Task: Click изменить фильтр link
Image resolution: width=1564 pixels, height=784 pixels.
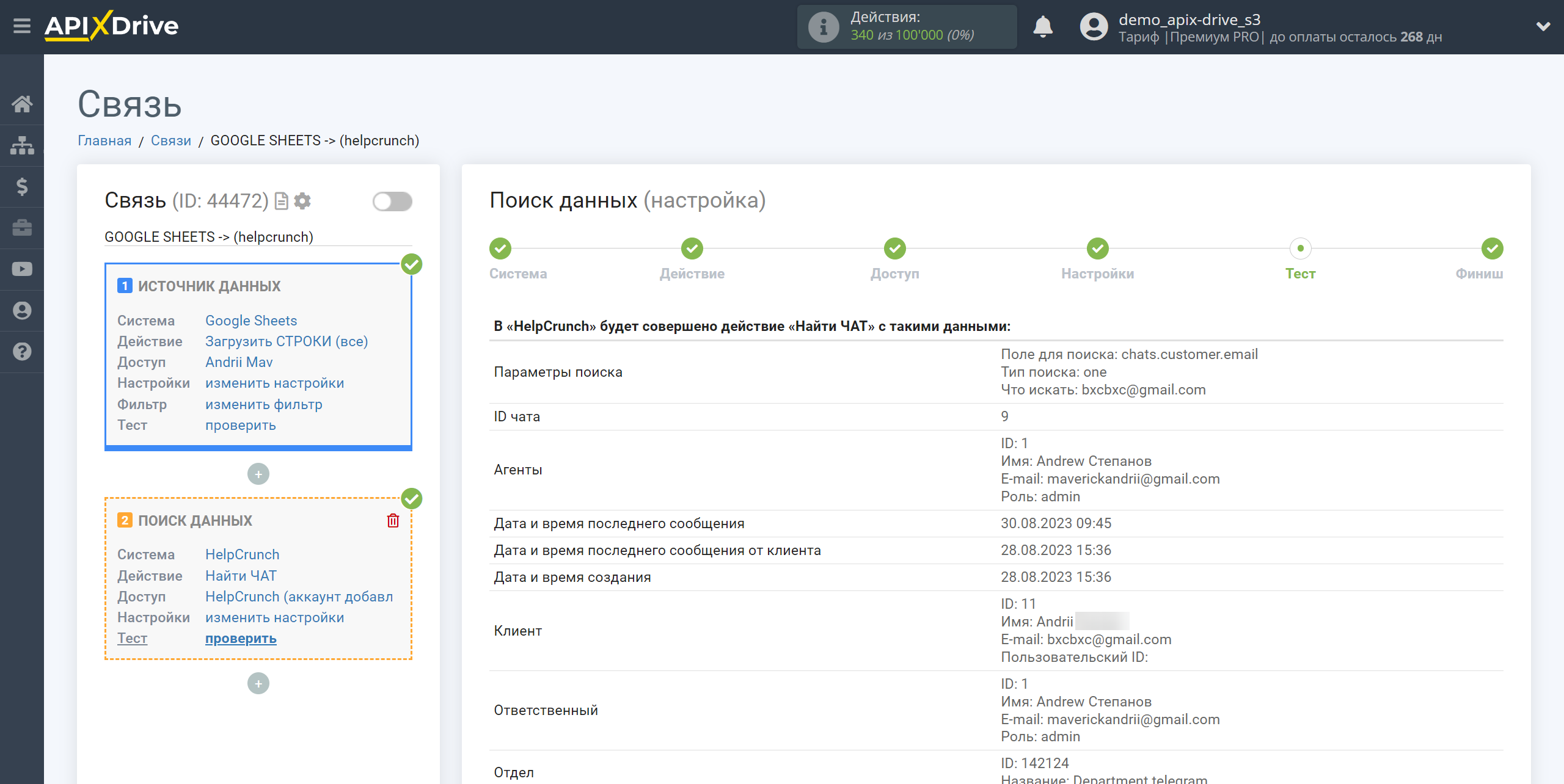Action: (x=264, y=404)
